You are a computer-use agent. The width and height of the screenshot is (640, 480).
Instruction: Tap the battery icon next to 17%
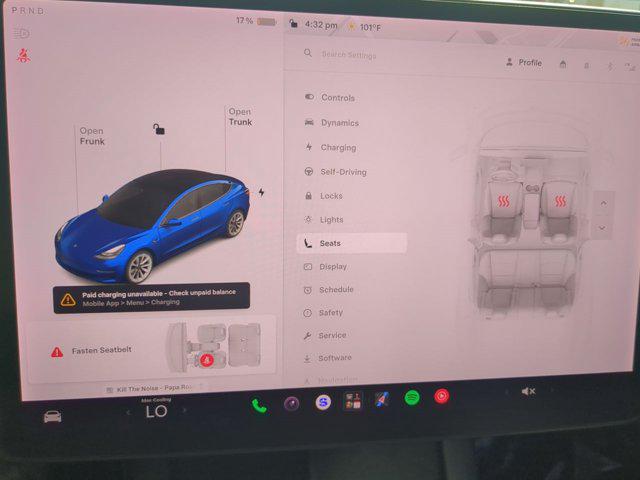[x=267, y=21]
